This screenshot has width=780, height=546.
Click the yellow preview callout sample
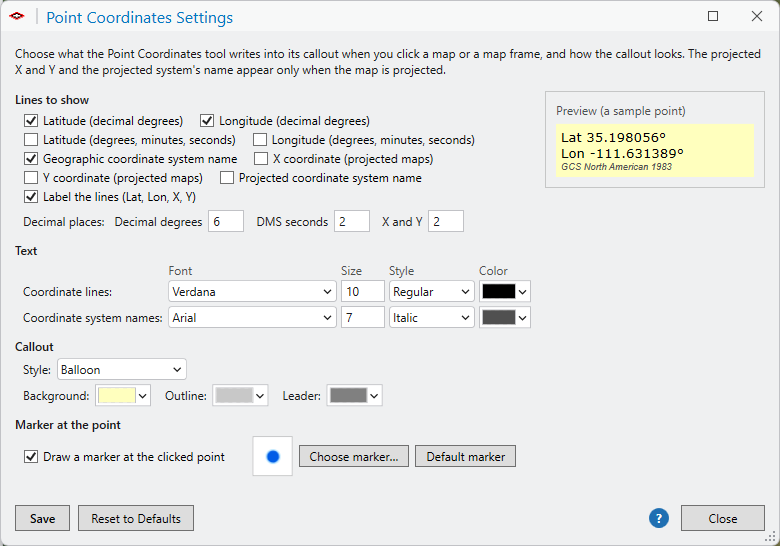click(655, 151)
